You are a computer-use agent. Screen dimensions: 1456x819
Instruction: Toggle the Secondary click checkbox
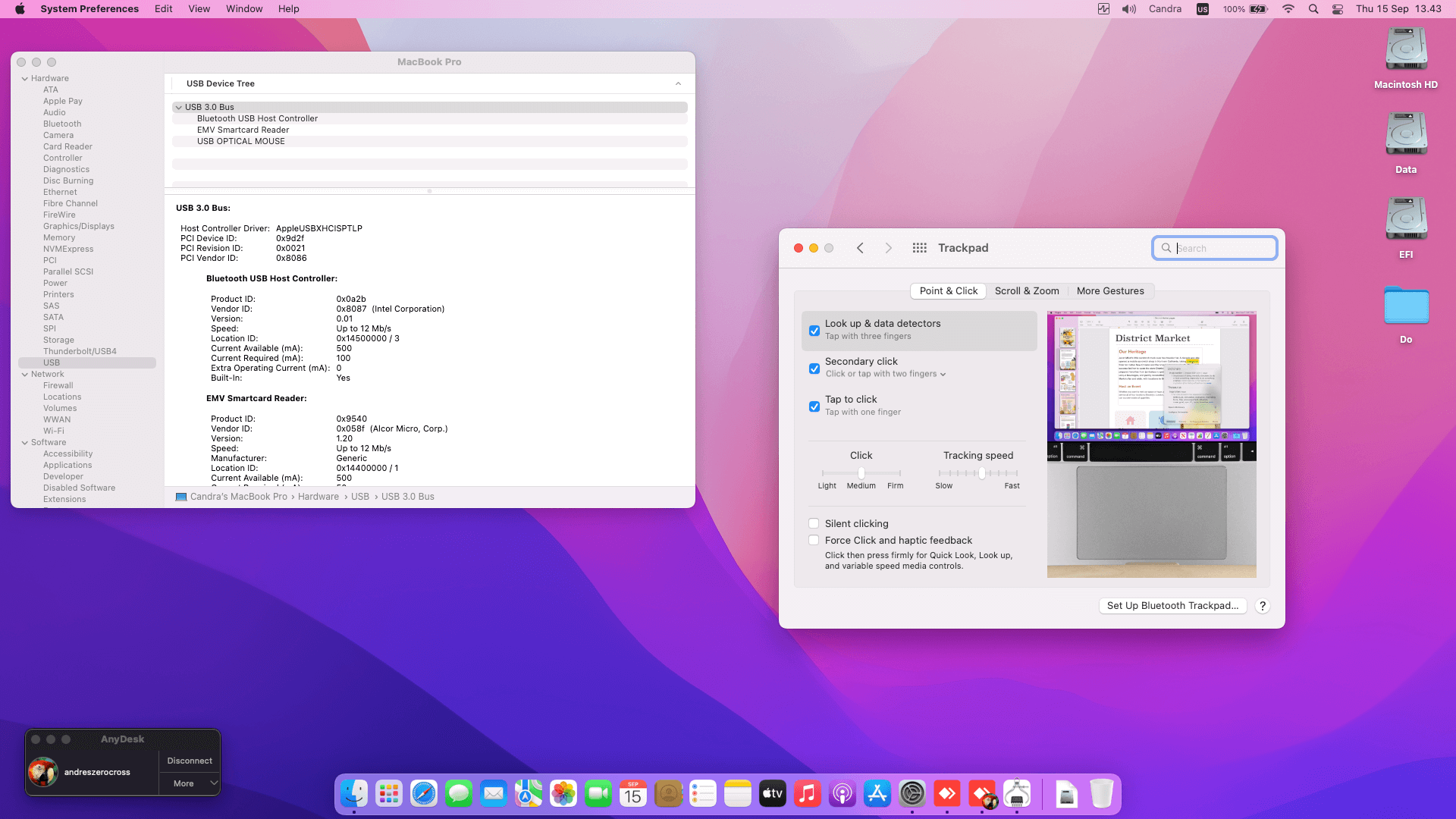[814, 369]
